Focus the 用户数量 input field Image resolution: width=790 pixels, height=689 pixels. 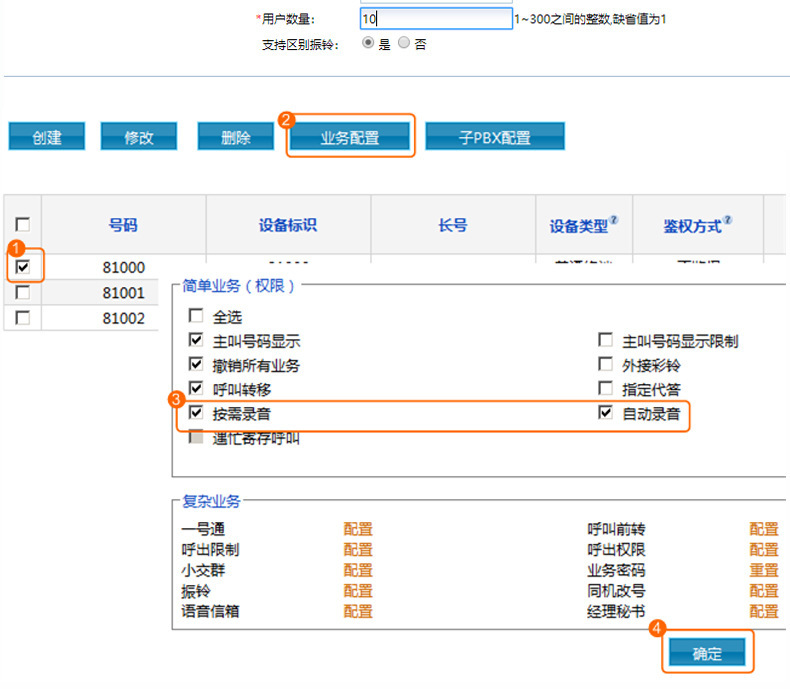pyautogui.click(x=436, y=19)
